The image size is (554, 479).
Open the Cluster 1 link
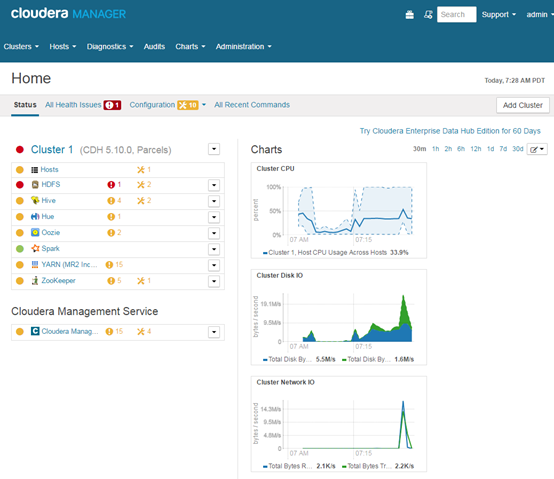click(52, 149)
